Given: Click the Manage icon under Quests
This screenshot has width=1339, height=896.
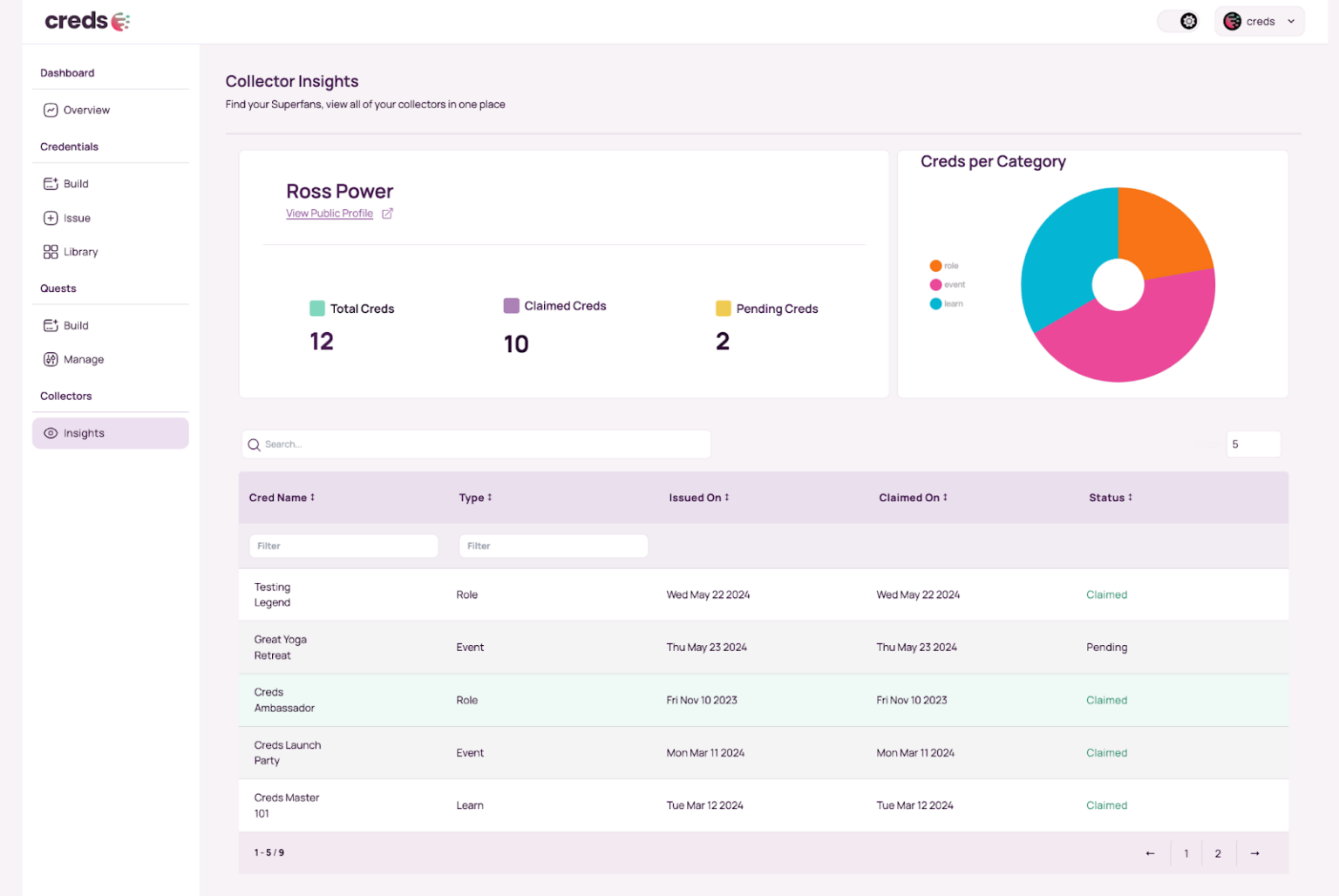Looking at the screenshot, I should click(51, 359).
